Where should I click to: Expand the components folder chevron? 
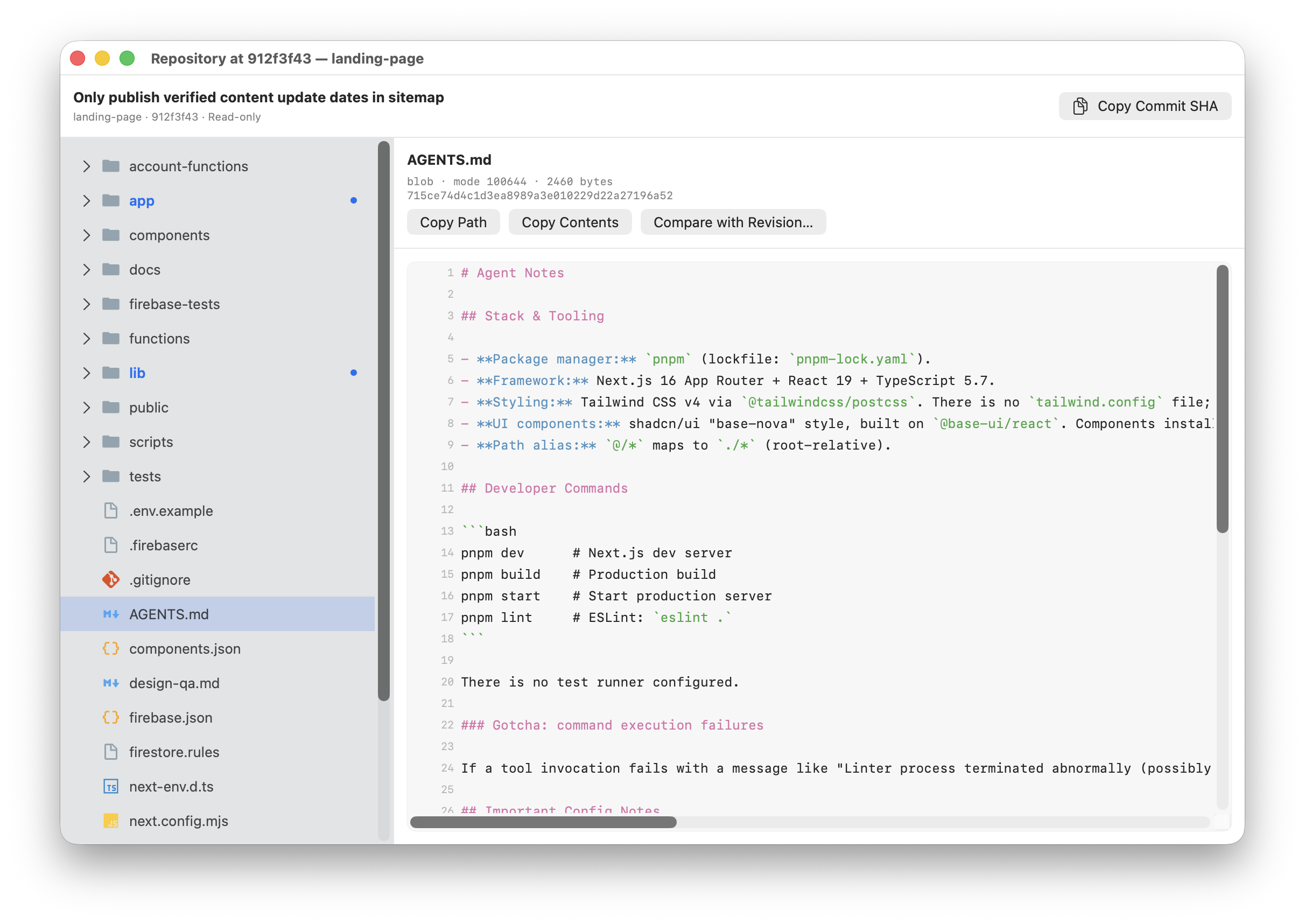[87, 235]
